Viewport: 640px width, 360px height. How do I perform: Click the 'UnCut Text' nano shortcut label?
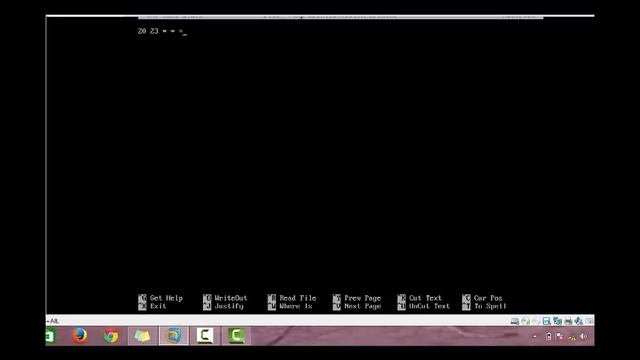[429, 306]
